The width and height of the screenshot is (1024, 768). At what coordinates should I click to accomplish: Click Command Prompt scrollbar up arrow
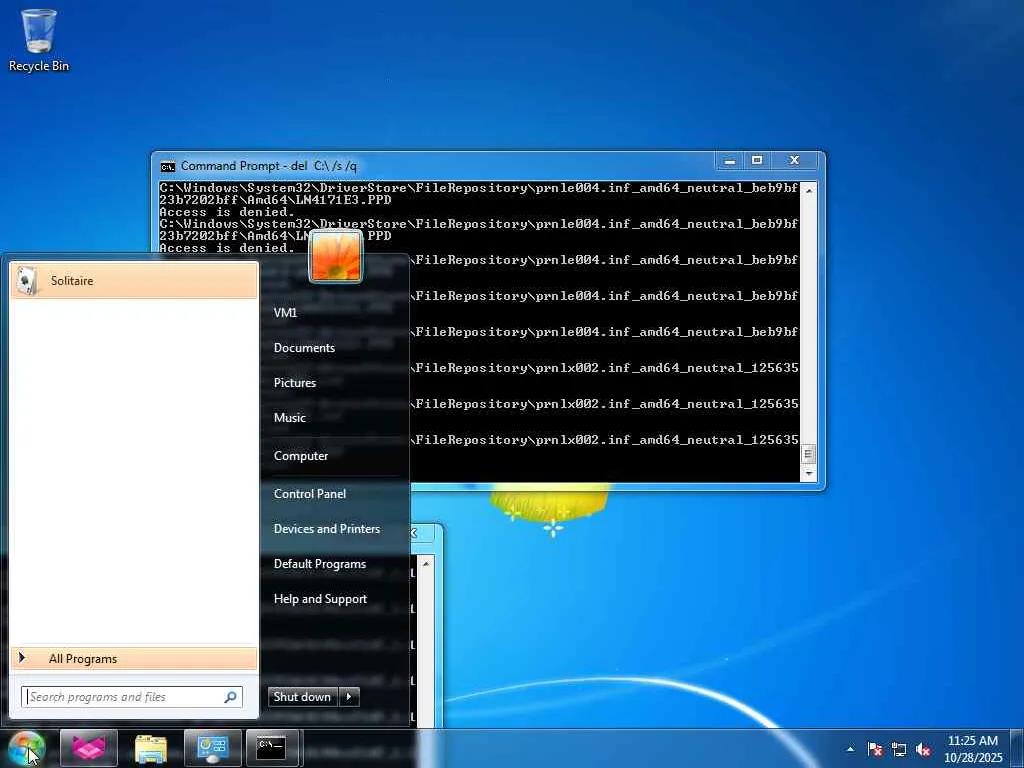808,190
